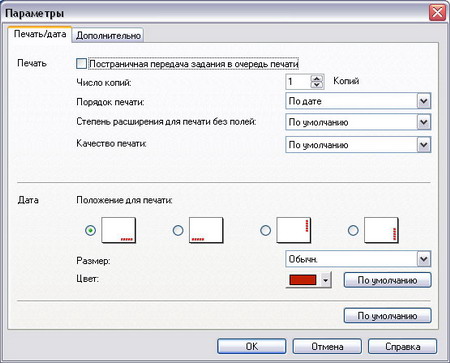Close the Параметры dialog
Viewport: 450px width, 363px height.
click(437, 13)
